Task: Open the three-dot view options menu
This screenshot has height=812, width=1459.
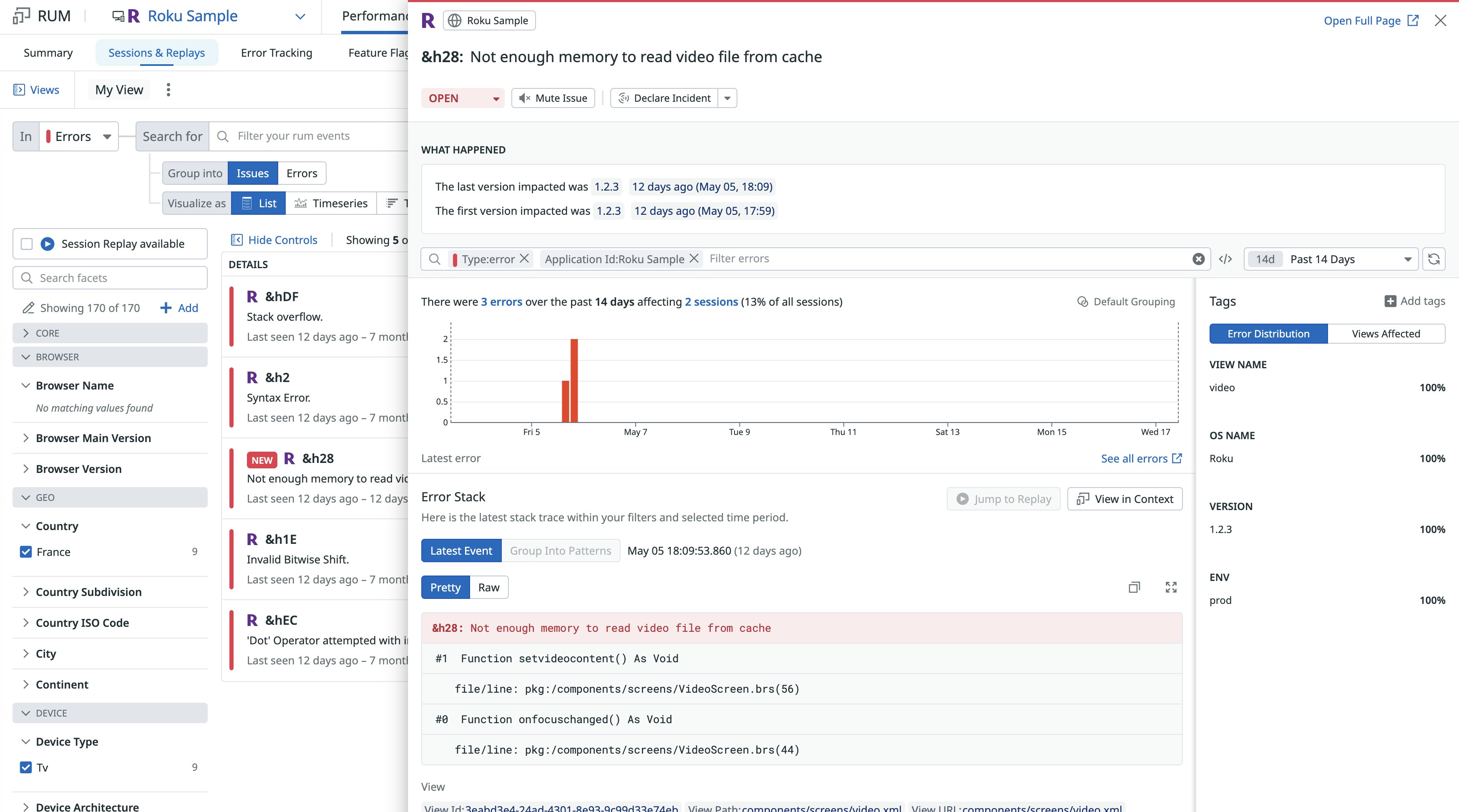Action: tap(168, 90)
